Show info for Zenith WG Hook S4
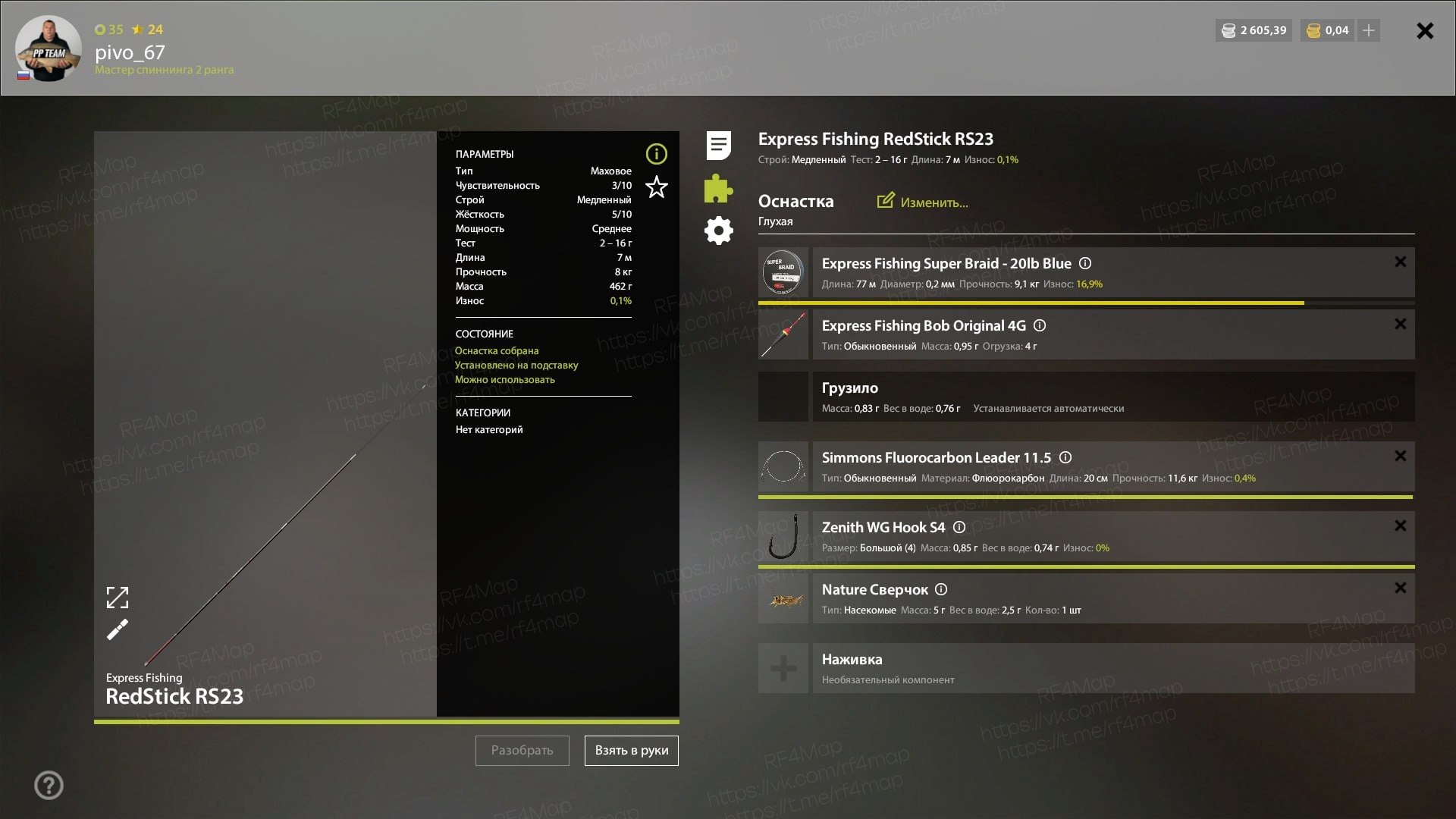This screenshot has height=819, width=1456. click(x=959, y=527)
